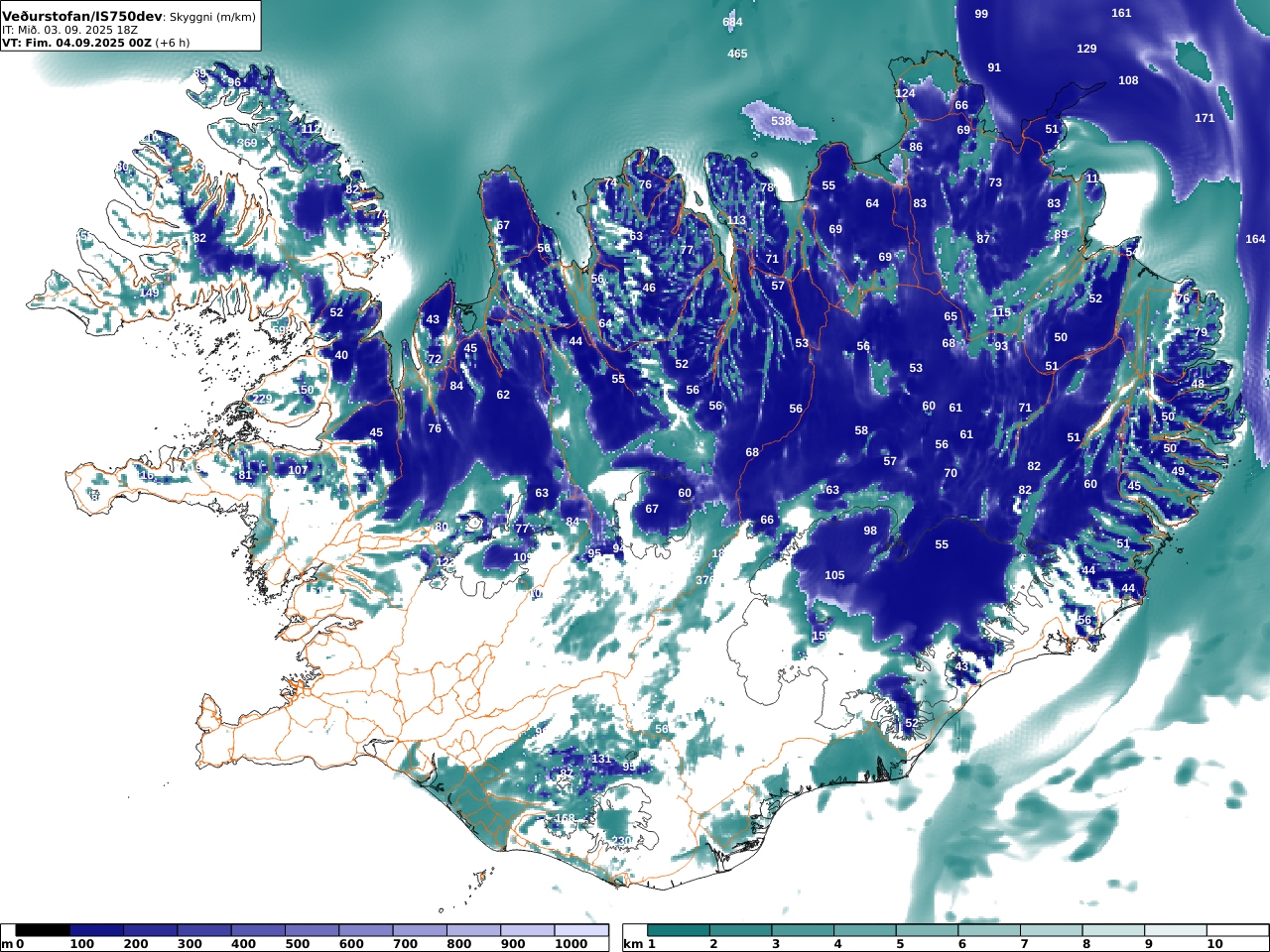The image size is (1270, 952).
Task: Click the 161 value in the top right
Action: coord(1121,13)
